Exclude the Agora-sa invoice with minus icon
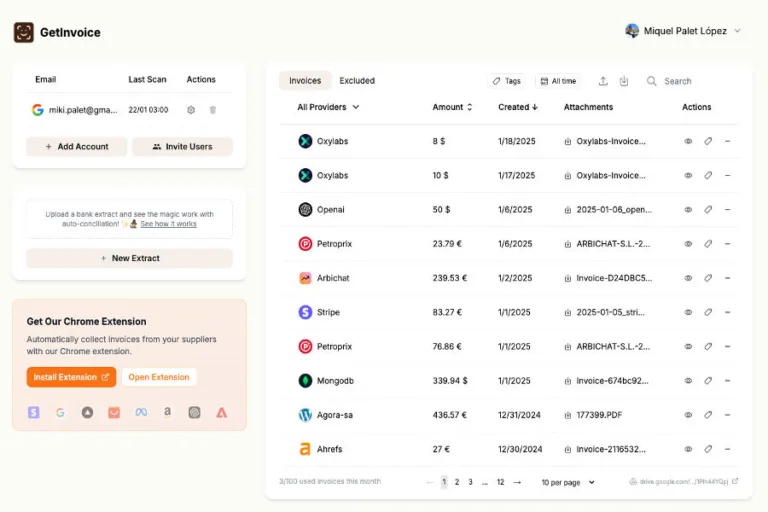 [x=727, y=415]
